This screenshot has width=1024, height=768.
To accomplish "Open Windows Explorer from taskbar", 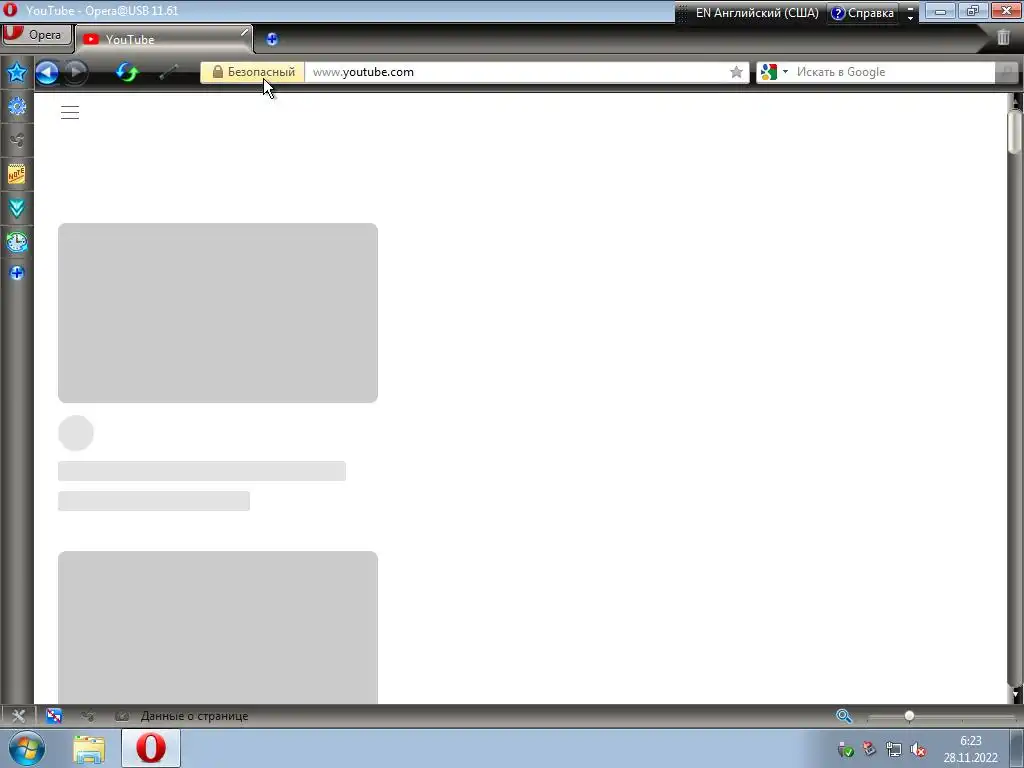I will pyautogui.click(x=89, y=749).
